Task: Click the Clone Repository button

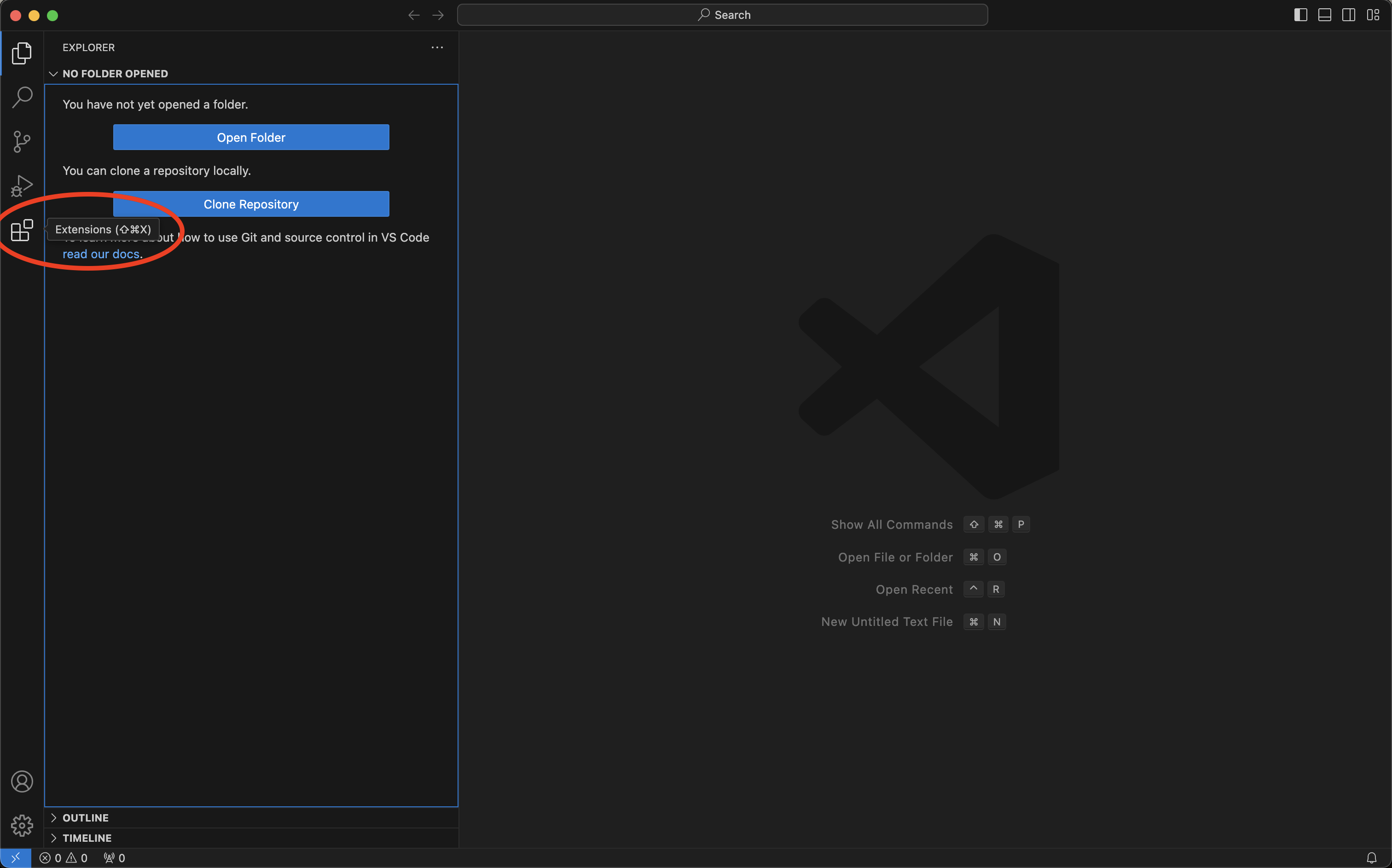Action: [x=251, y=204]
